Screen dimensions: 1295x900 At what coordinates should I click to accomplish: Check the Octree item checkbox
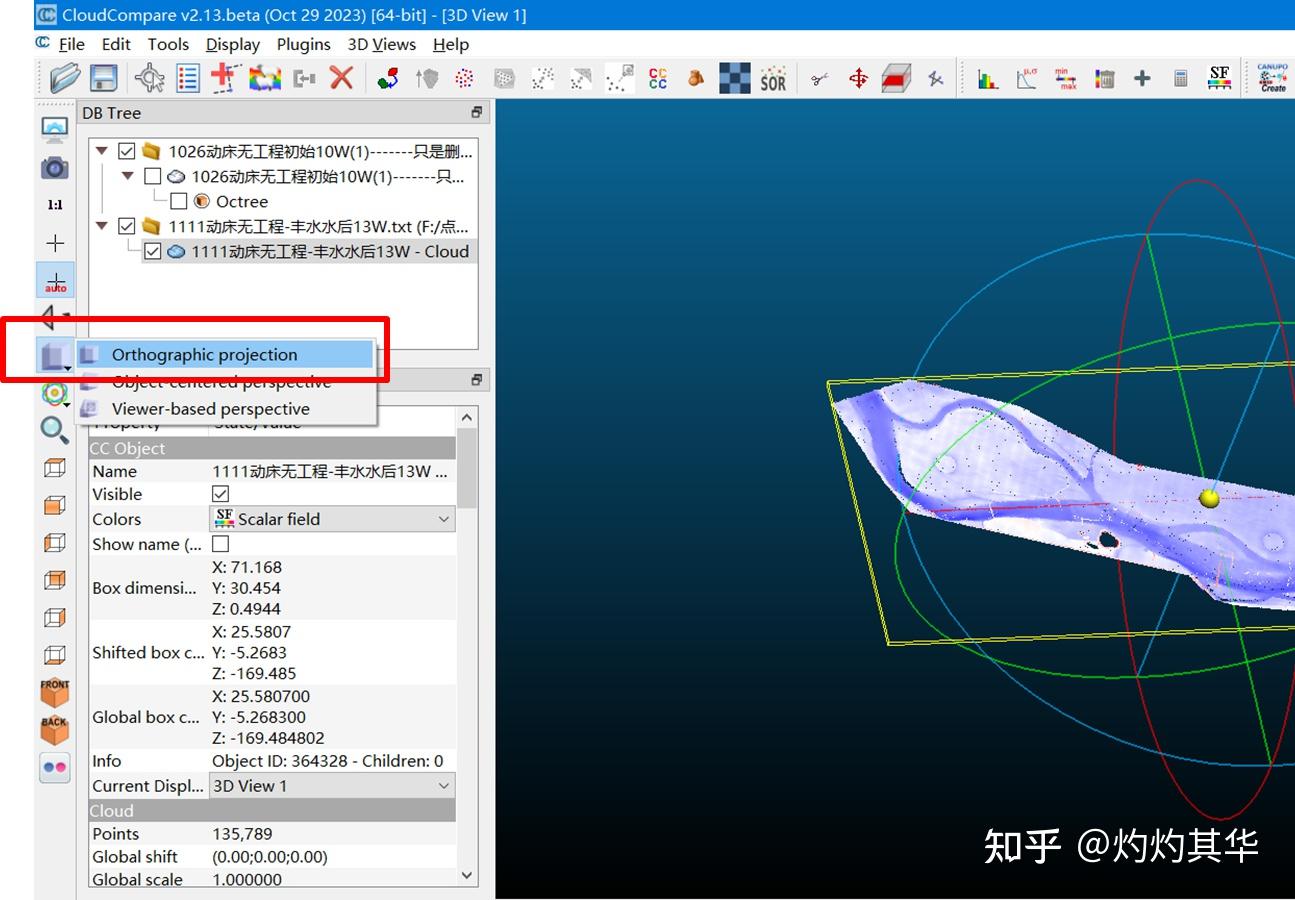(x=178, y=201)
